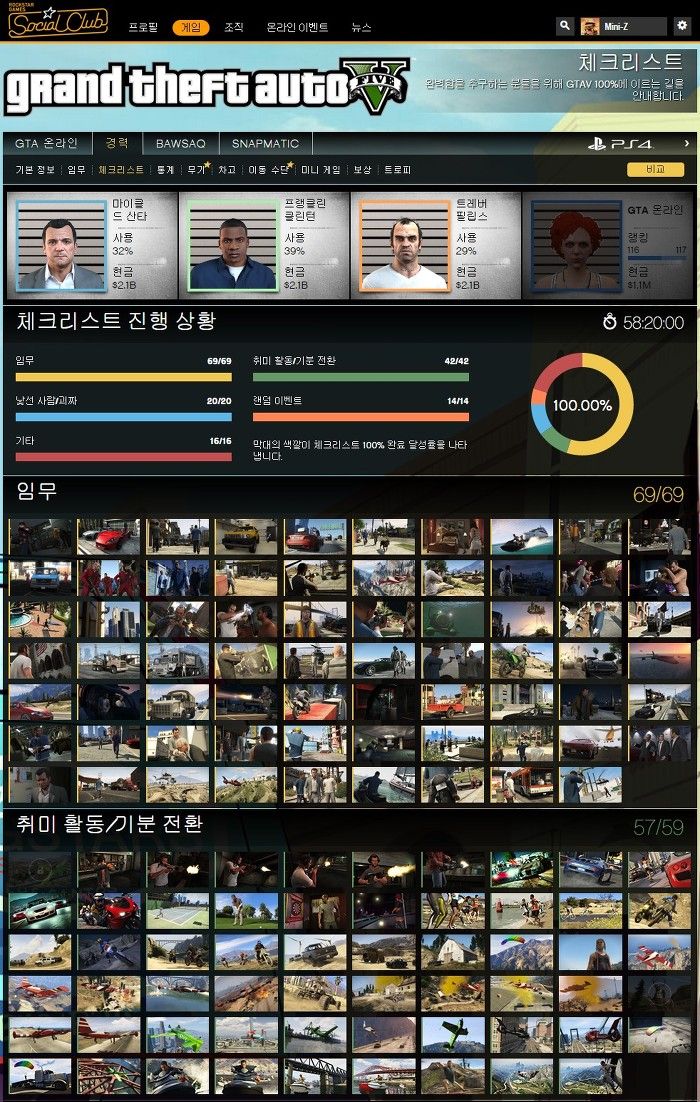Click the 체크리스트 진행 상황 heading
Viewport: 700px width, 1102px height.
tap(116, 321)
